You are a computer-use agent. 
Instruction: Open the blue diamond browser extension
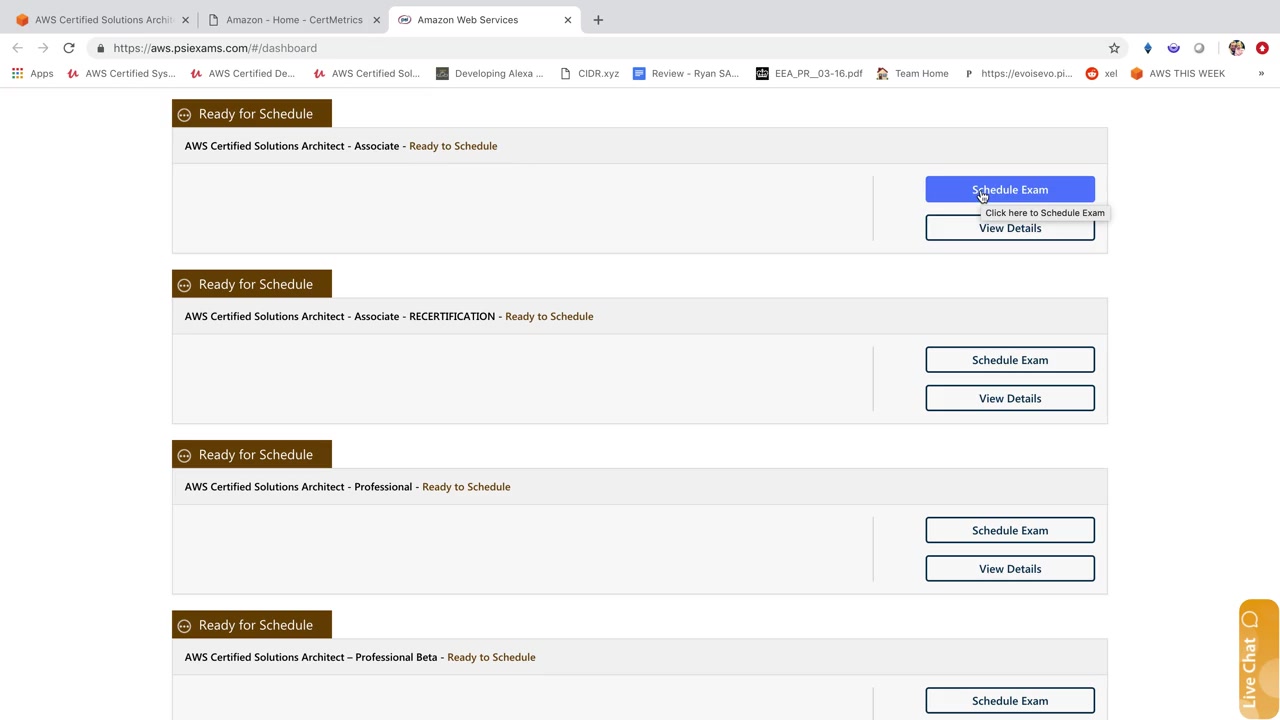pyautogui.click(x=1148, y=48)
